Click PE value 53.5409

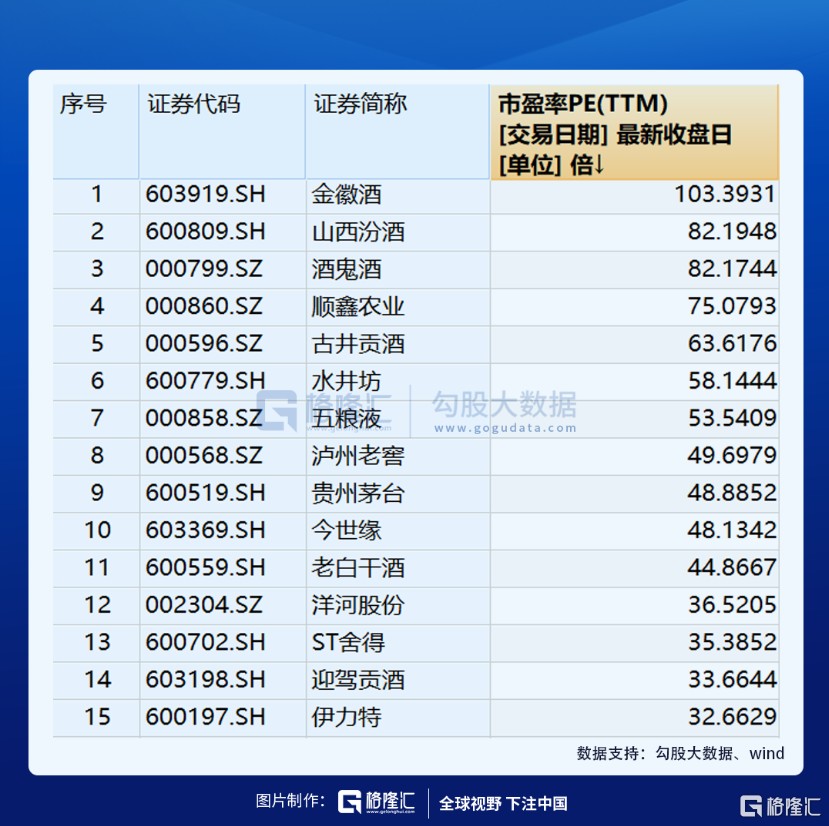[x=732, y=418]
